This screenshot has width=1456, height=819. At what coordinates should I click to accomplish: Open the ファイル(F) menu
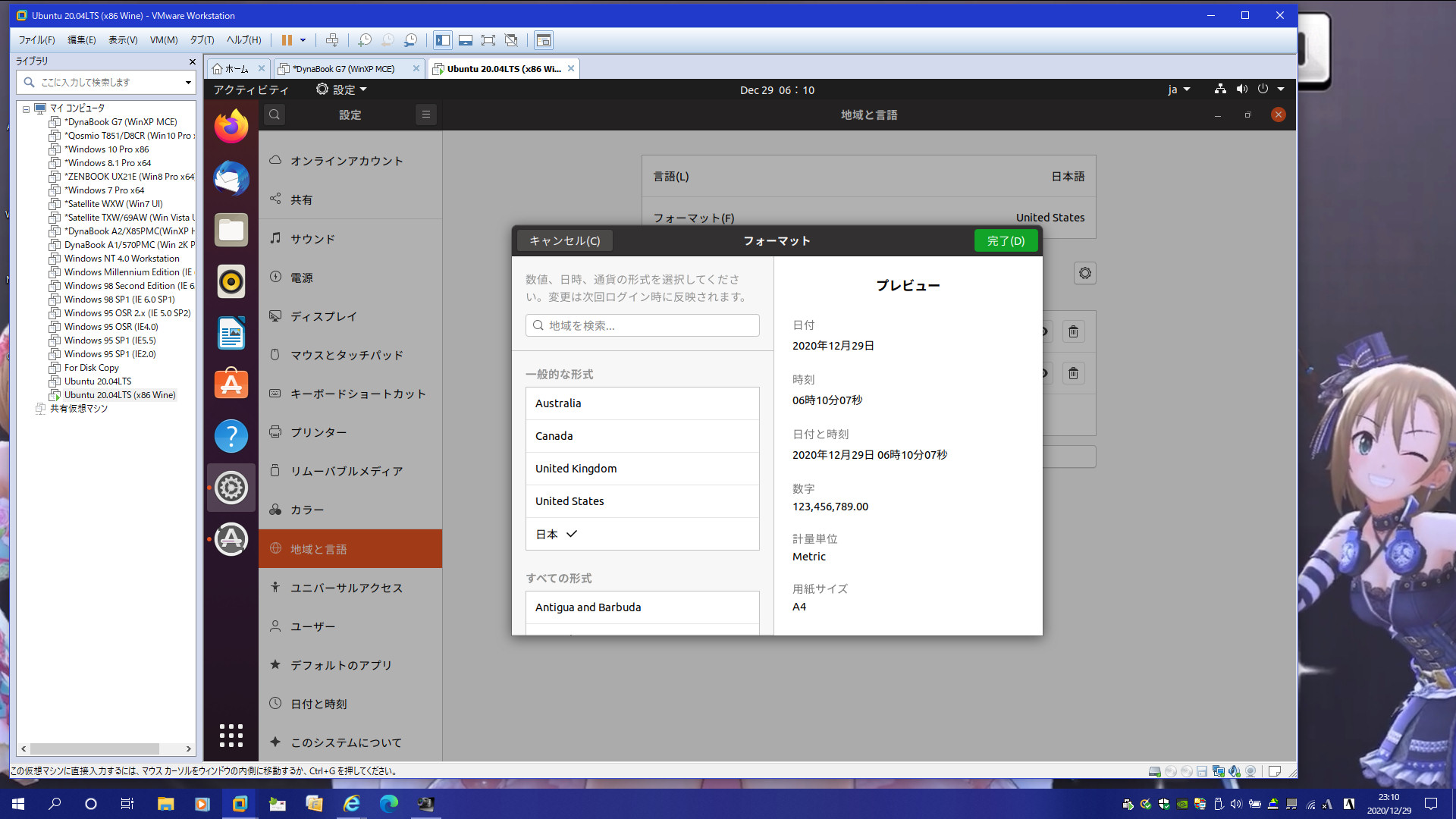36,40
